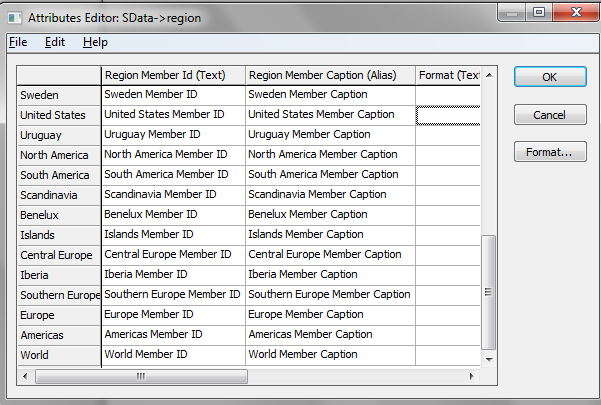Image resolution: width=601 pixels, height=405 pixels.
Task: Click the World Member ID cell
Action: pyautogui.click(x=173, y=355)
